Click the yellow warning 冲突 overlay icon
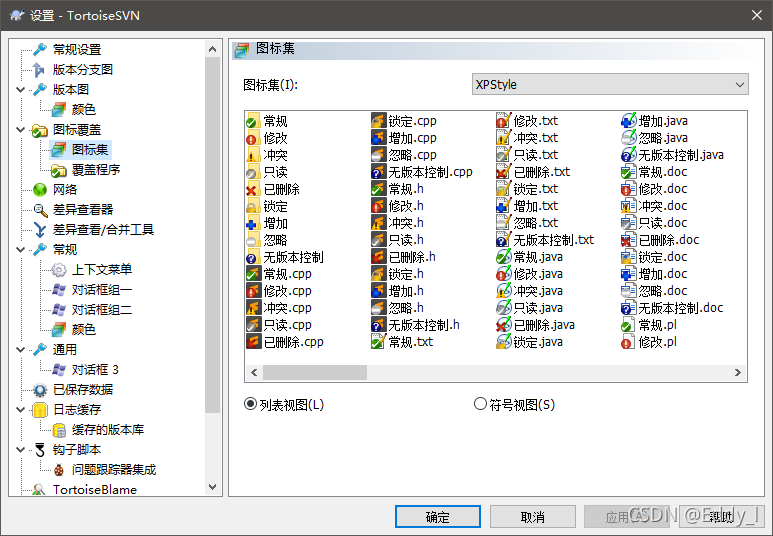 coord(253,155)
